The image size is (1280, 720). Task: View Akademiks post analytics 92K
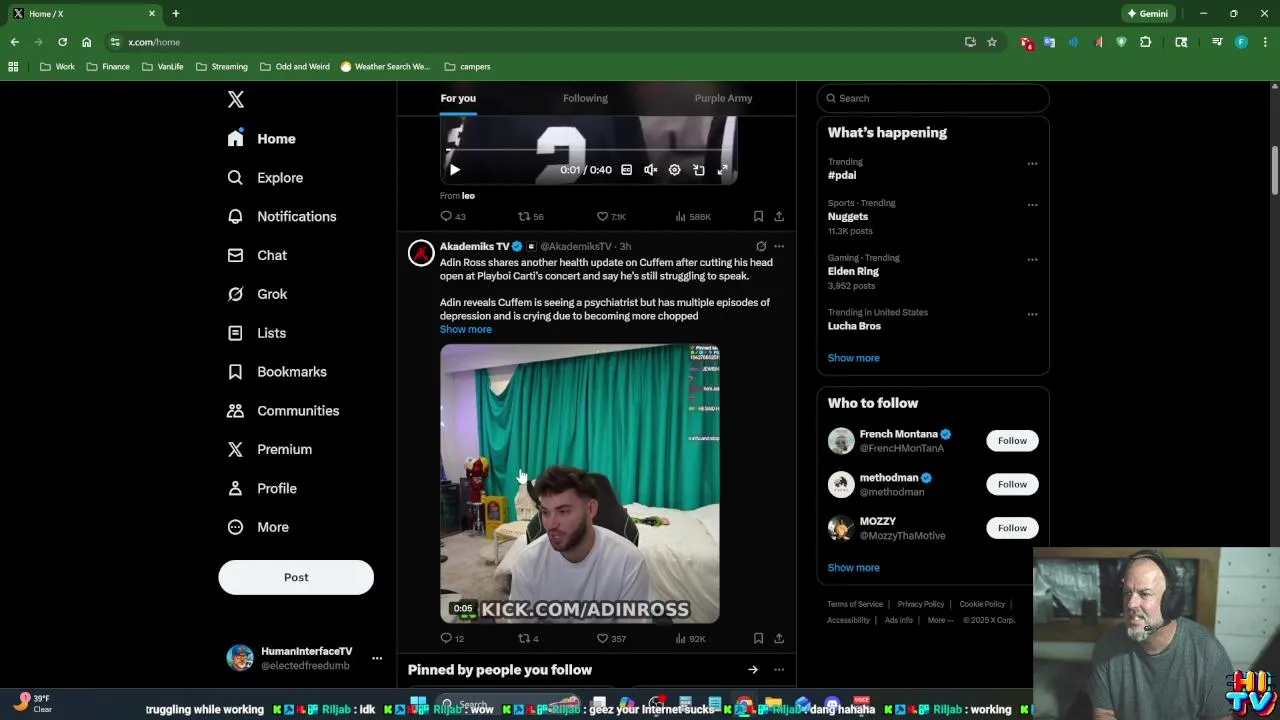pyautogui.click(x=691, y=638)
